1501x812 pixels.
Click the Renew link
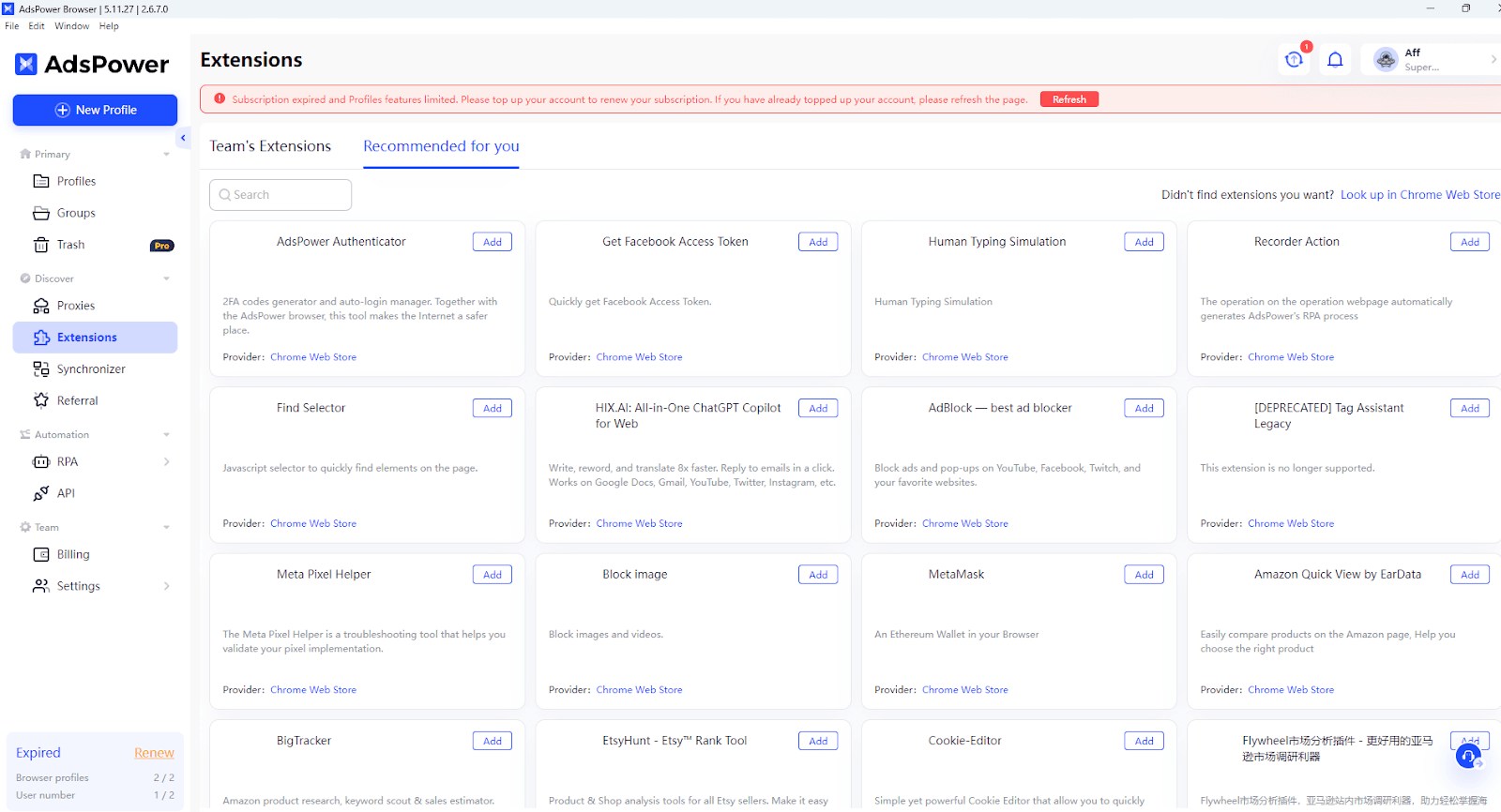[x=154, y=753]
